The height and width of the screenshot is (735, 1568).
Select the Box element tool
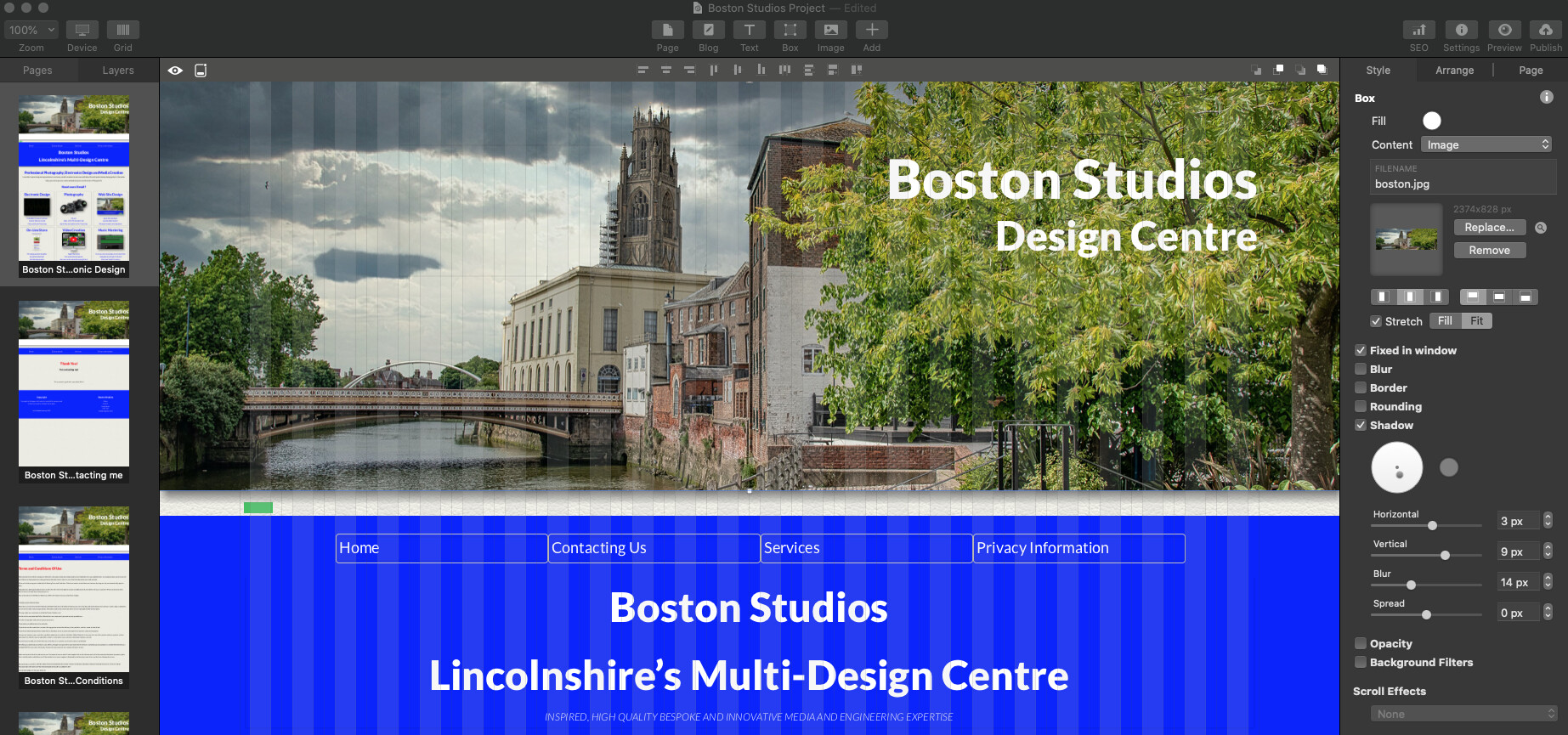tap(790, 30)
